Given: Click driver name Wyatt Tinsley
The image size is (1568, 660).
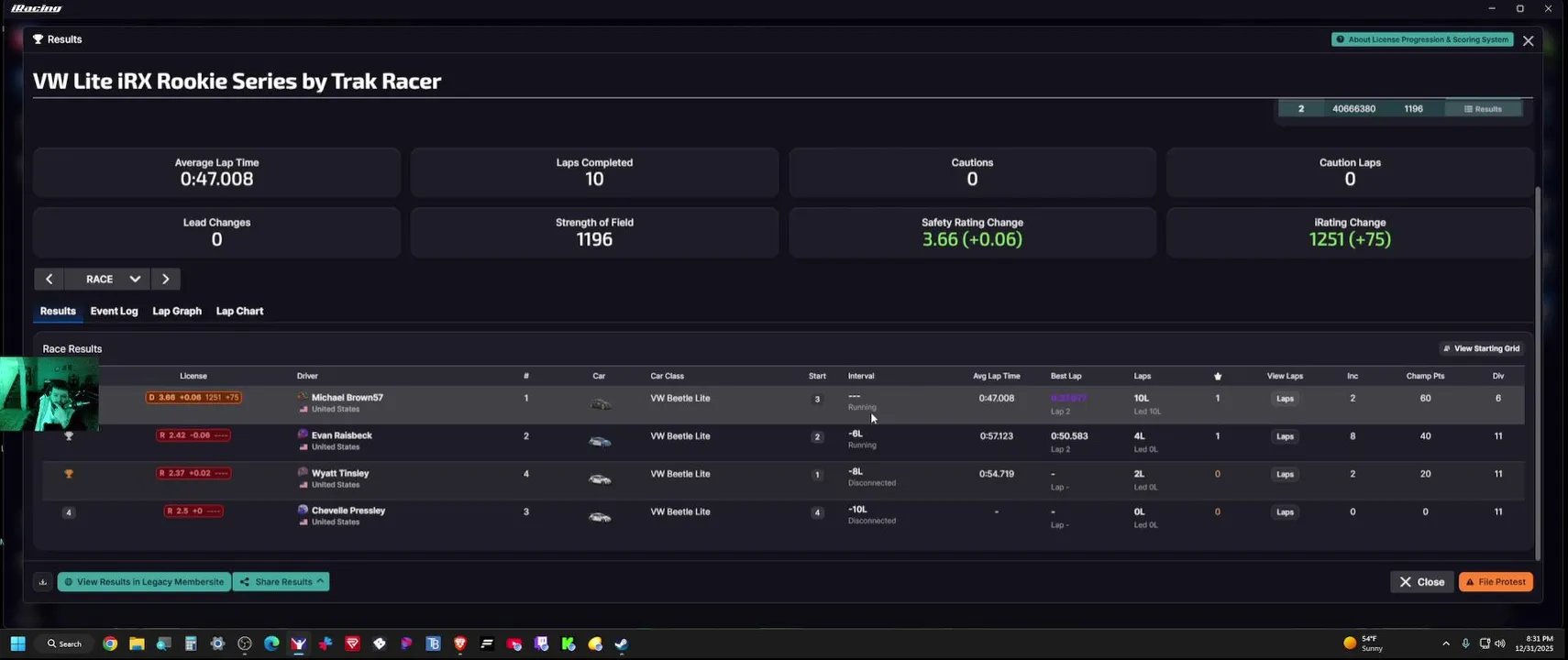Looking at the screenshot, I should [x=340, y=473].
